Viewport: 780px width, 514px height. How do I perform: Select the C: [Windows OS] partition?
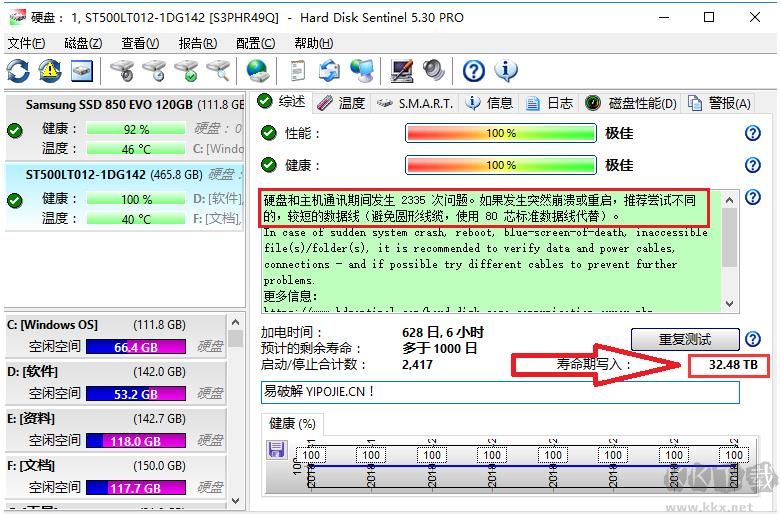115,336
